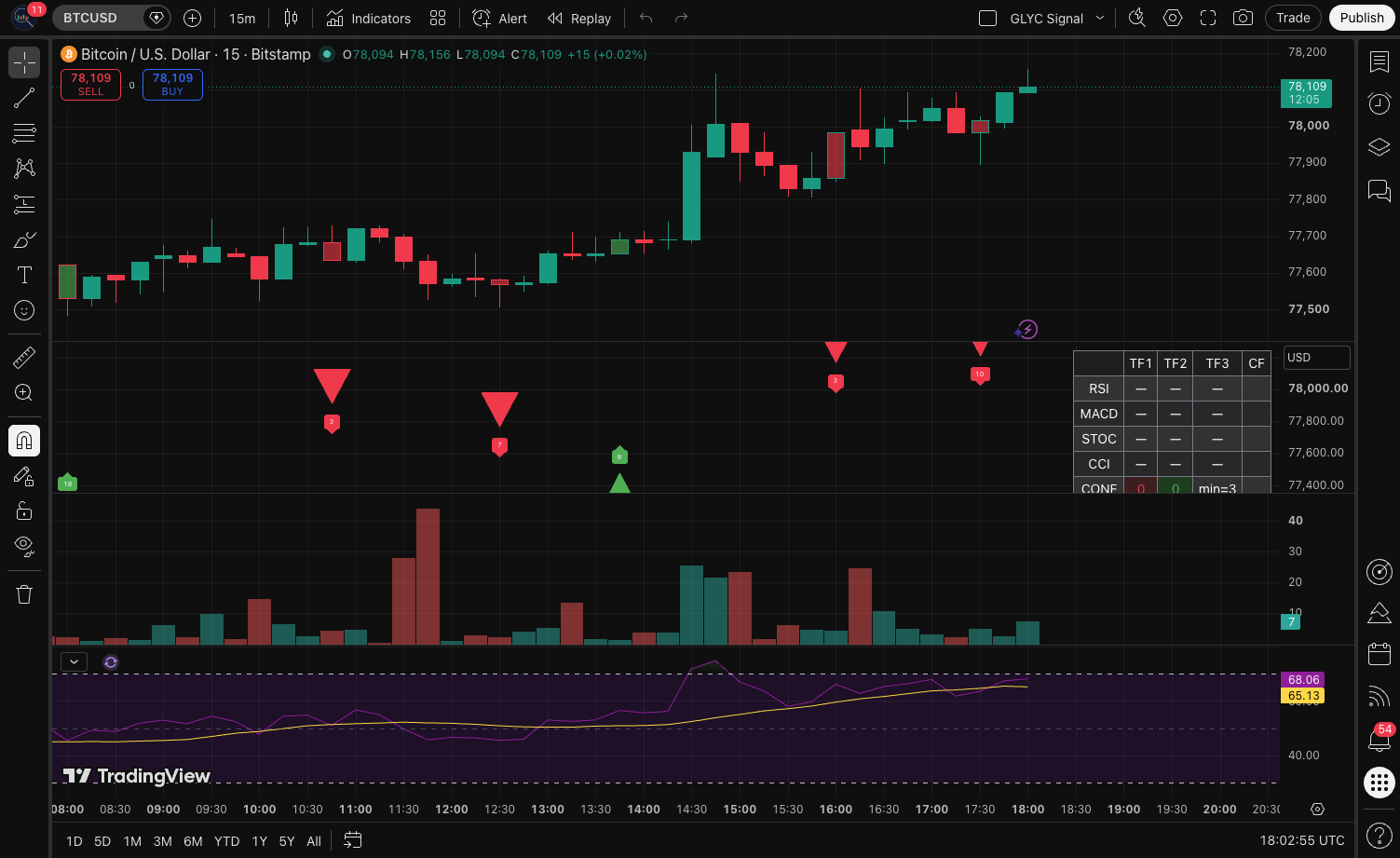Open the go-to-date calendar icon

(x=352, y=840)
